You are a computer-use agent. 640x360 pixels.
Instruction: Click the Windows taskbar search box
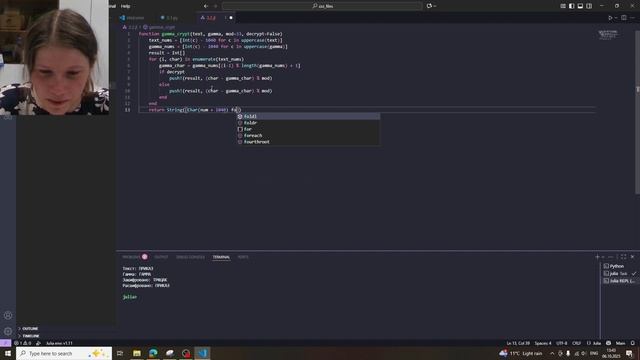pos(64,353)
